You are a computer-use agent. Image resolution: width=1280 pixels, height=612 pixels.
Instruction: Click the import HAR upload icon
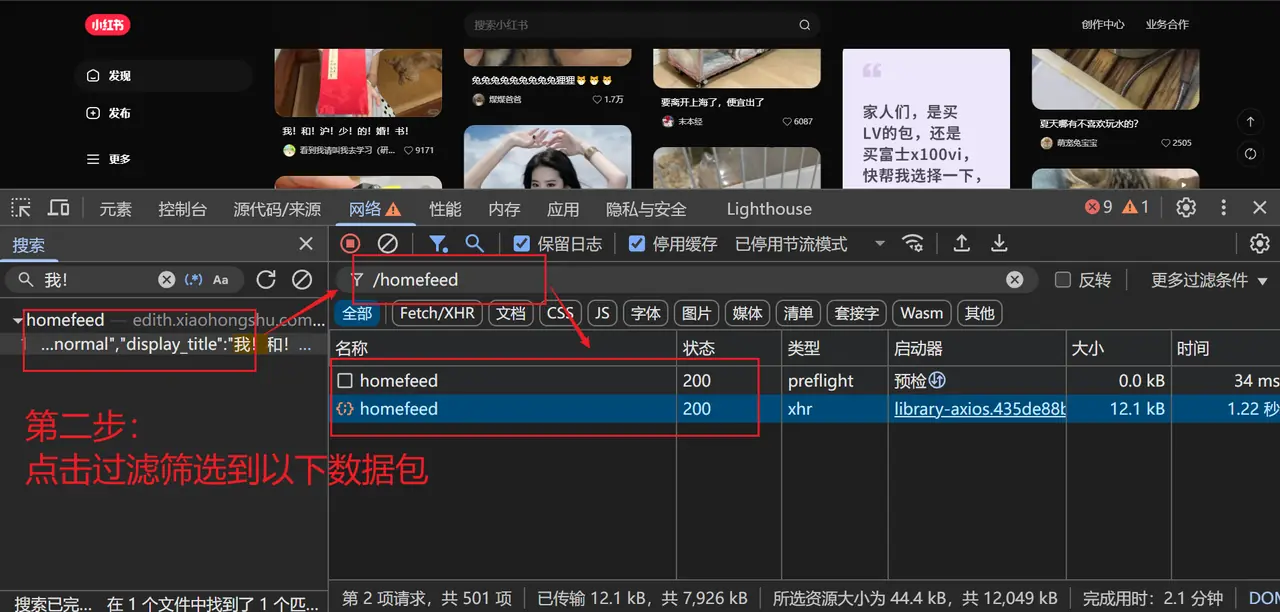(x=961, y=243)
